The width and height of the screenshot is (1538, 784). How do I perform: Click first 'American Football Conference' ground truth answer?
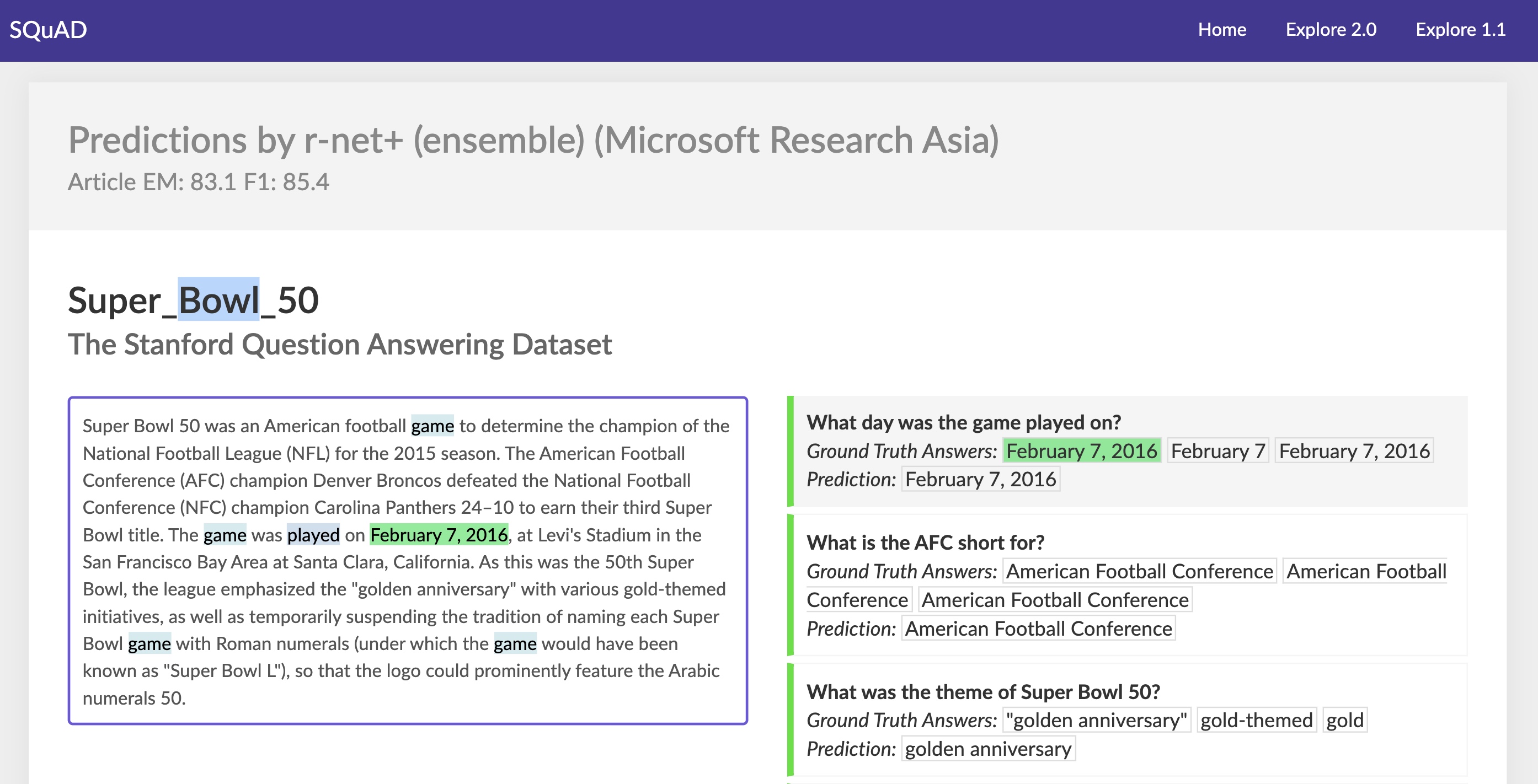pyautogui.click(x=1139, y=571)
